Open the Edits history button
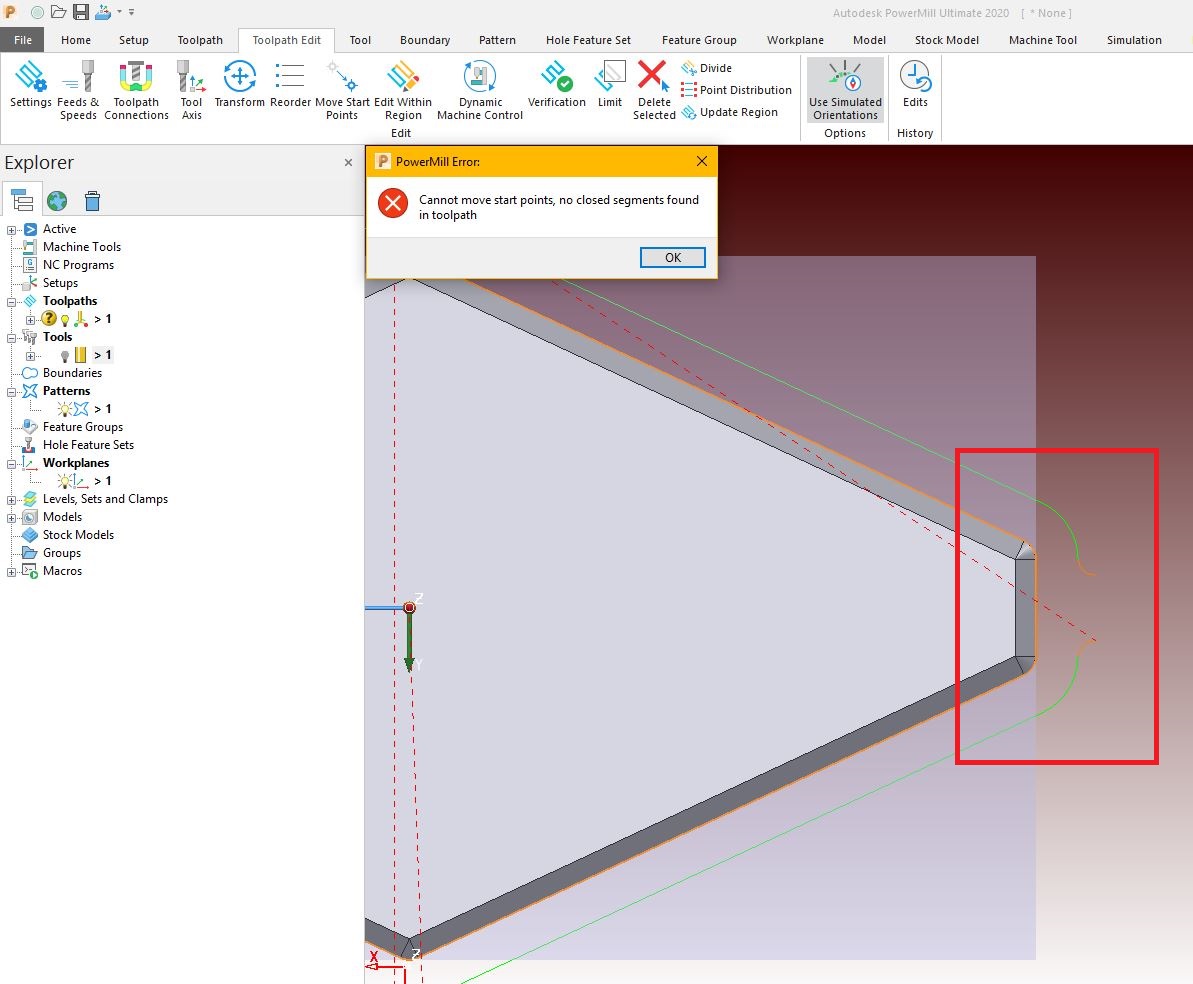 click(915, 85)
